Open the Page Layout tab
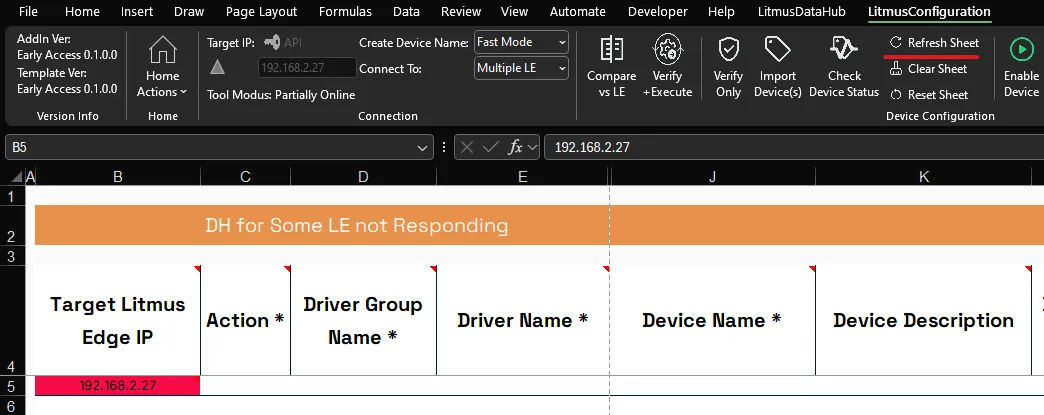Image resolution: width=1044 pixels, height=415 pixels. (x=262, y=11)
